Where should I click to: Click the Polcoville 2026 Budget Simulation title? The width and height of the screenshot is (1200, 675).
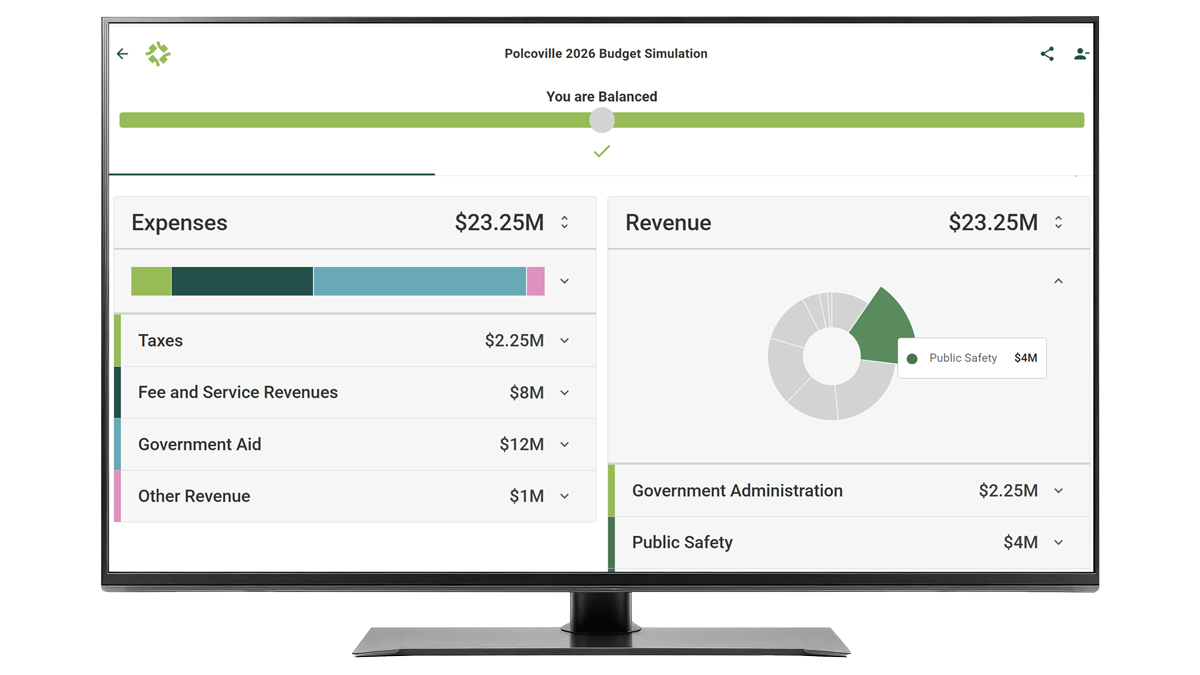[x=606, y=54]
